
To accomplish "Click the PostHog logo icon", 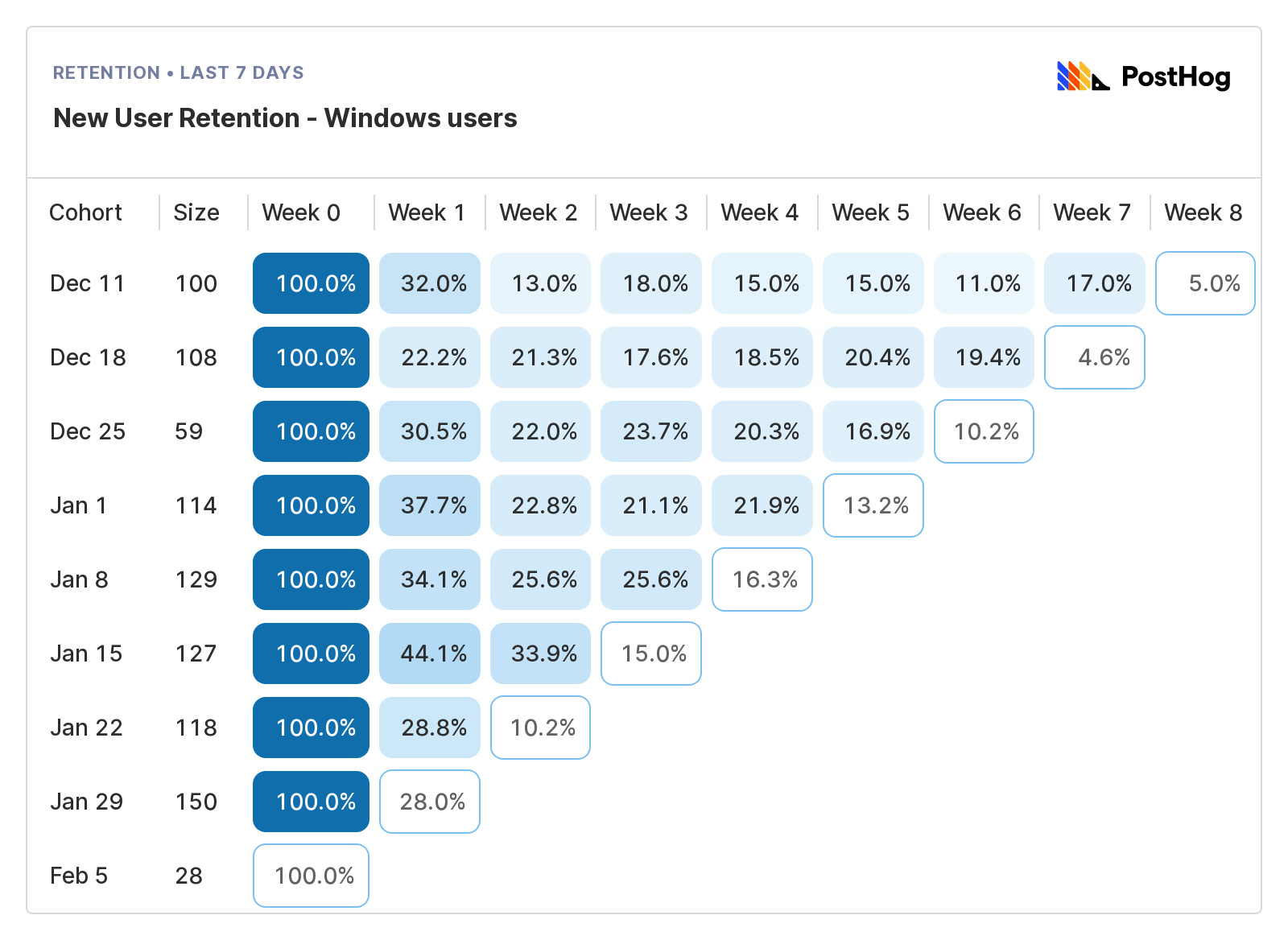I will click(1083, 76).
